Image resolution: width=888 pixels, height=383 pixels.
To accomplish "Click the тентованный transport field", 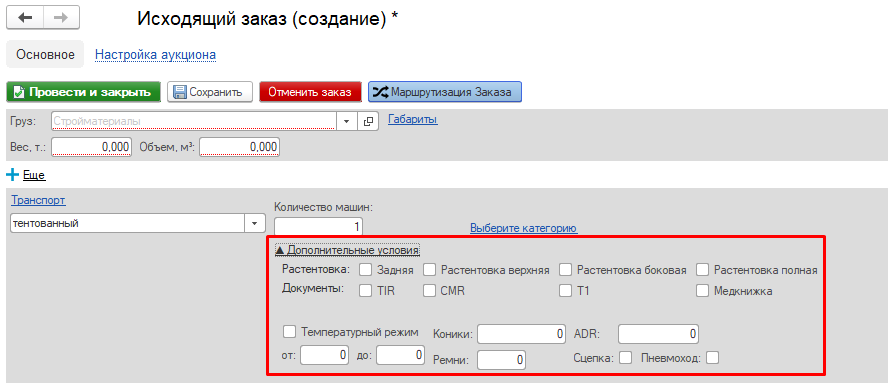I will (127, 223).
